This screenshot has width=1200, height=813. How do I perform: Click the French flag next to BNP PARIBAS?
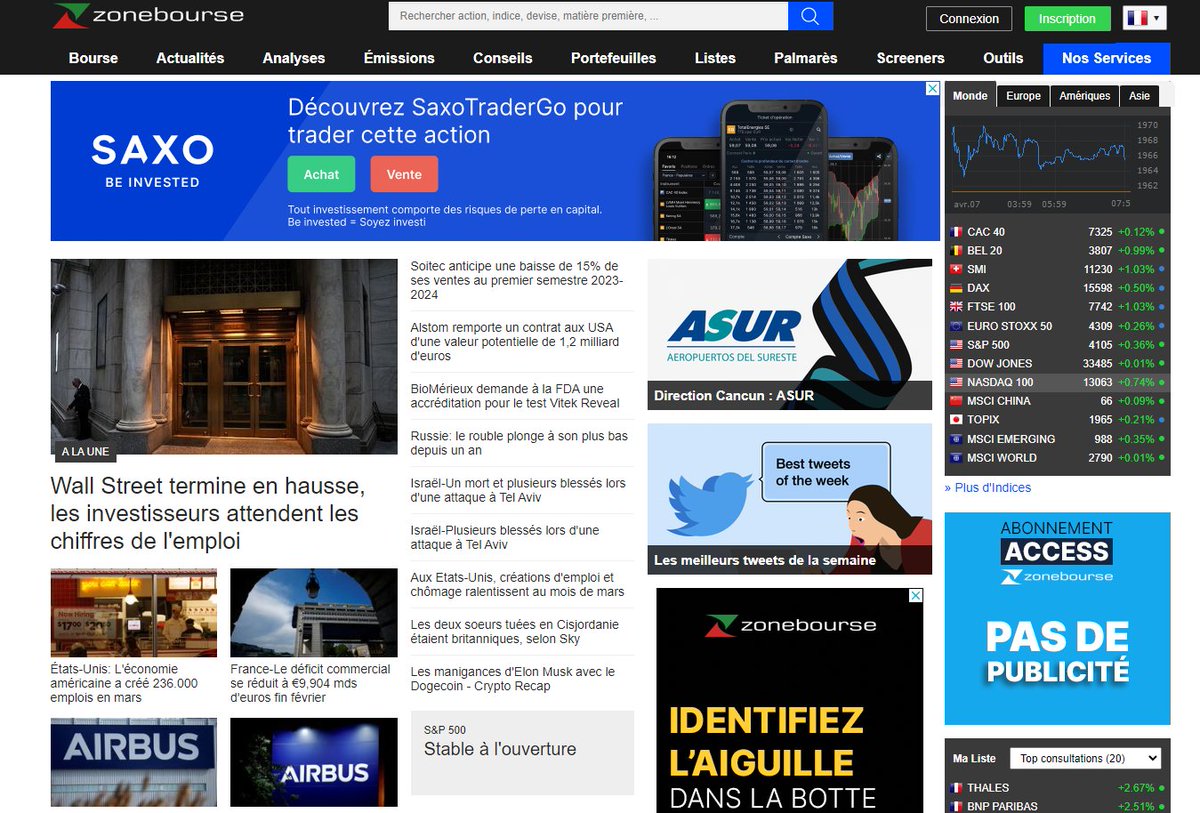[956, 806]
